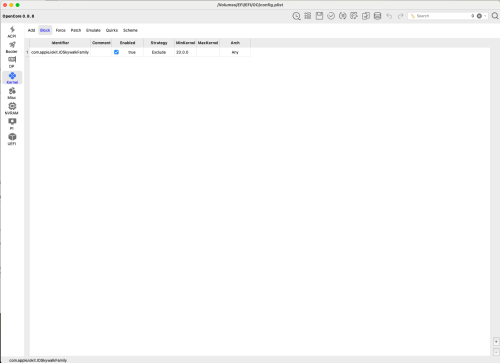Viewport: 500px width, 363px height.
Task: Click the lower minus button at bottom right
Action: point(496,352)
